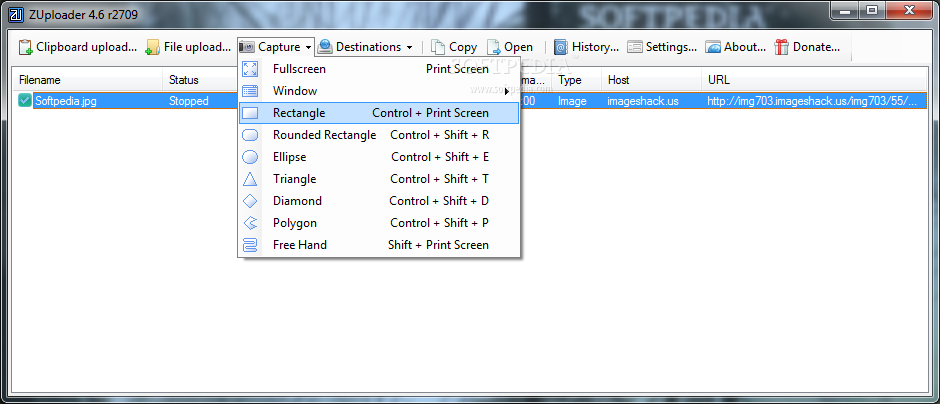940x404 pixels.
Task: Click the Destinations globe icon
Action: (x=325, y=47)
